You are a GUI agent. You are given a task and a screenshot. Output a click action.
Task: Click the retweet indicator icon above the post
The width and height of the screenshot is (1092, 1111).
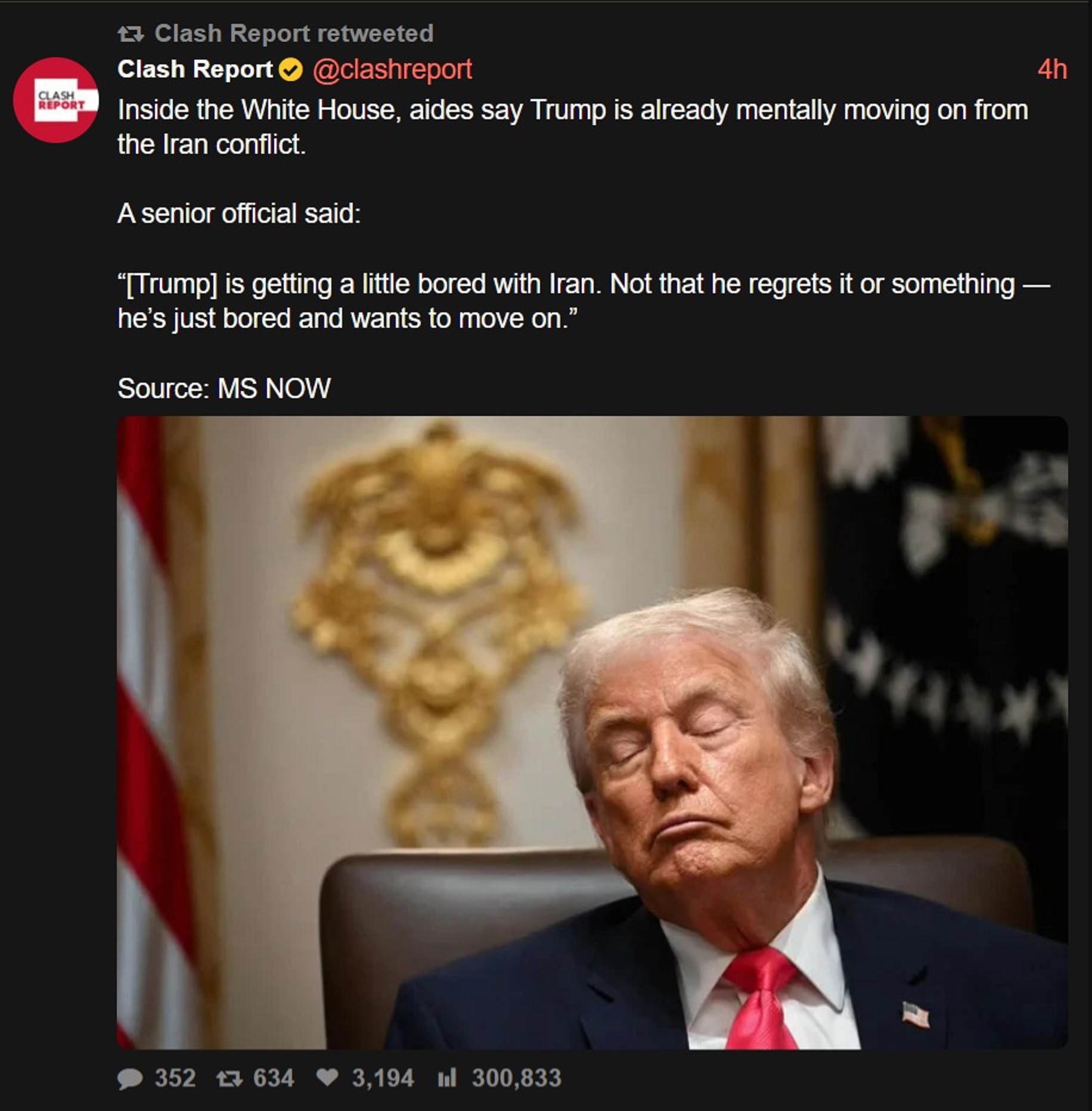pyautogui.click(x=131, y=34)
